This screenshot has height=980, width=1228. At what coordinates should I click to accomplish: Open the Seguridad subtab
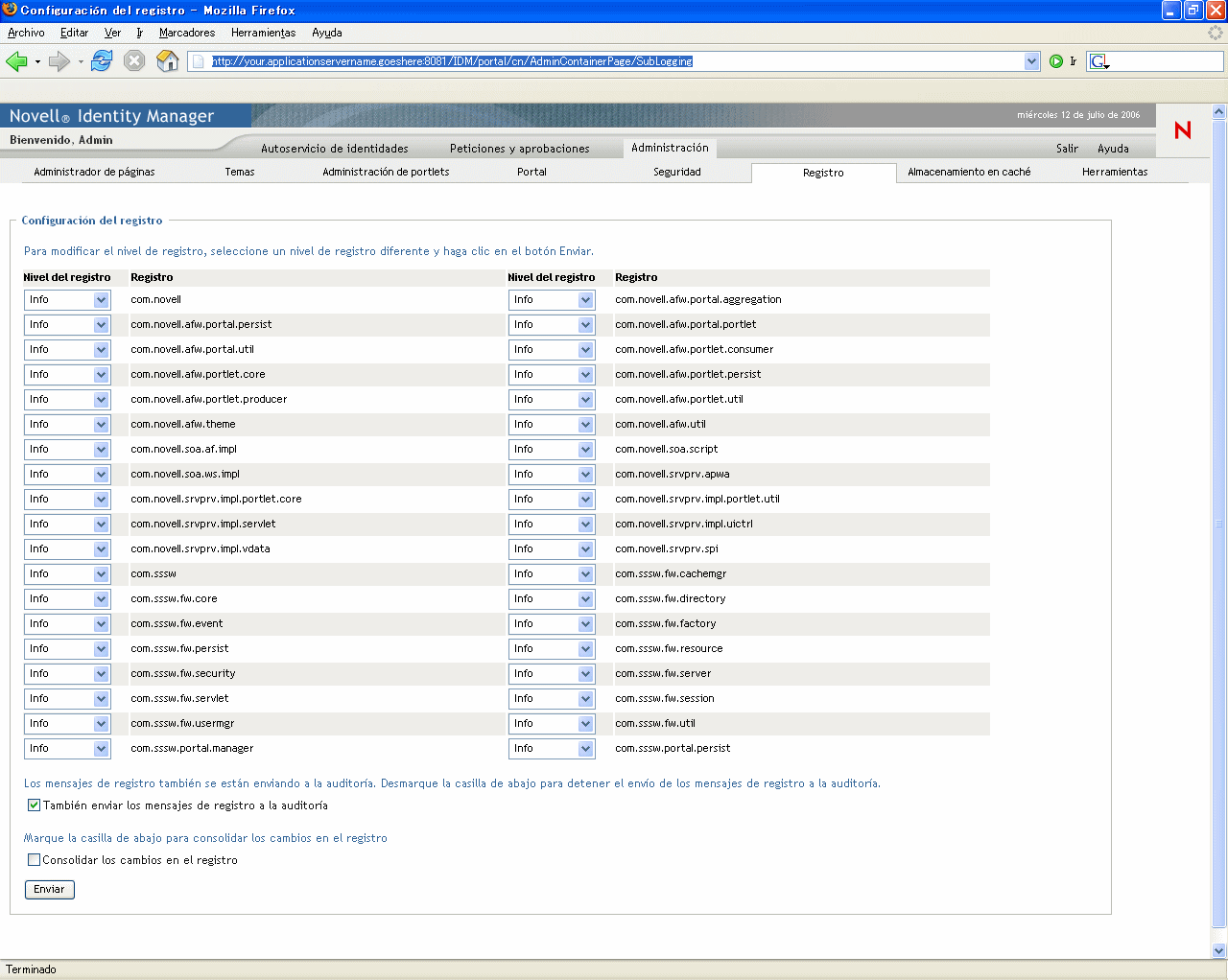tap(677, 173)
